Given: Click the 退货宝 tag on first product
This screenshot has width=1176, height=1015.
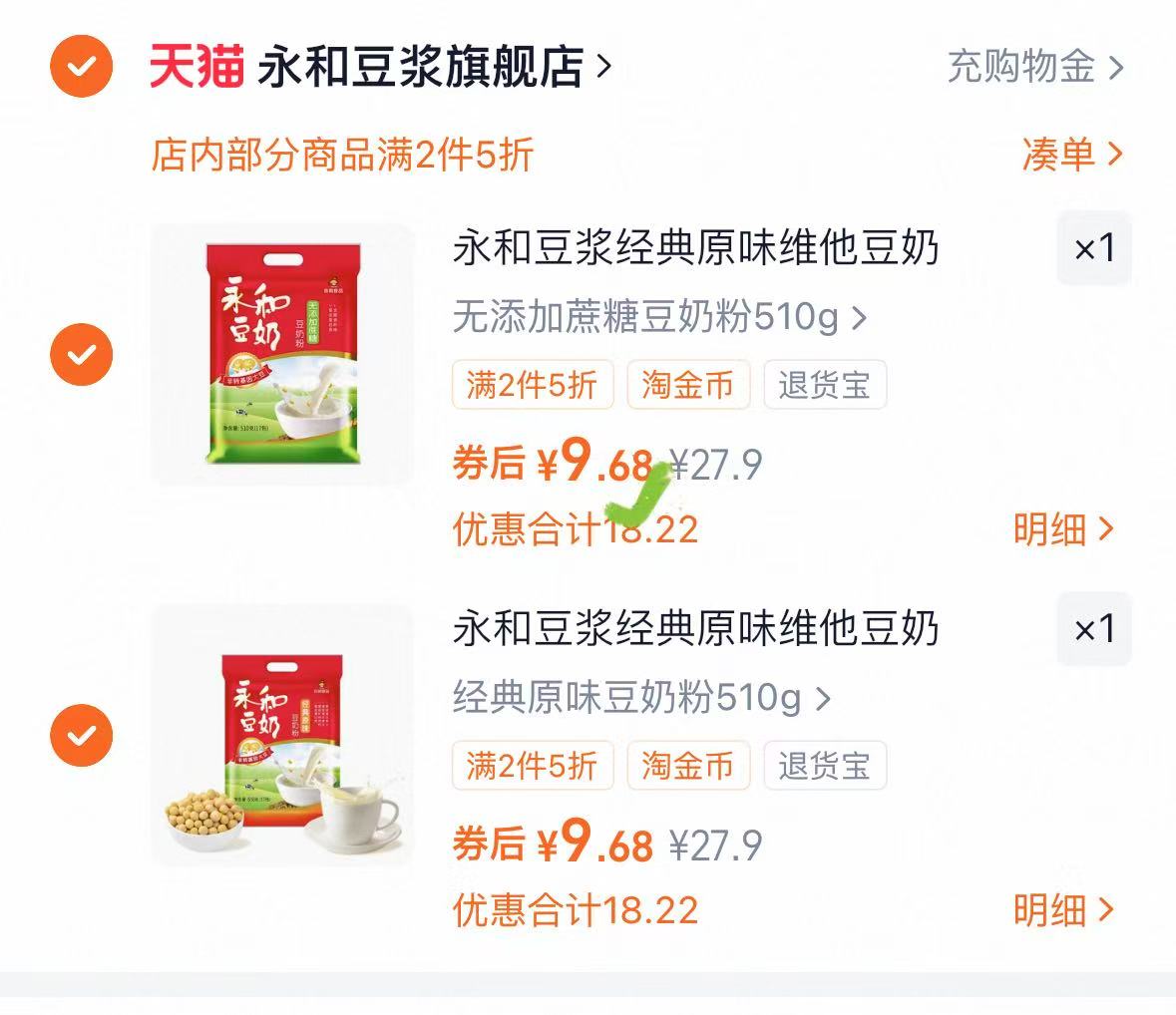Looking at the screenshot, I should pos(825,386).
